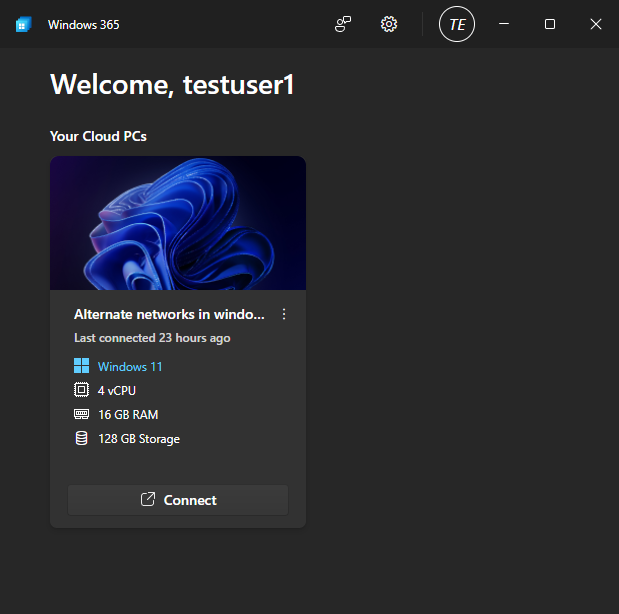Image resolution: width=619 pixels, height=614 pixels.
Task: Click the 'Windows 365' window title
Action: tap(83, 24)
